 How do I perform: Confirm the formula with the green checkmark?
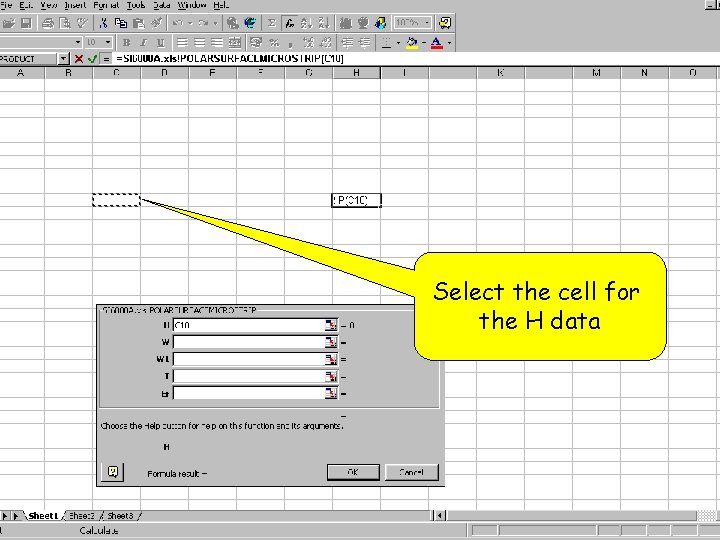pyautogui.click(x=92, y=59)
